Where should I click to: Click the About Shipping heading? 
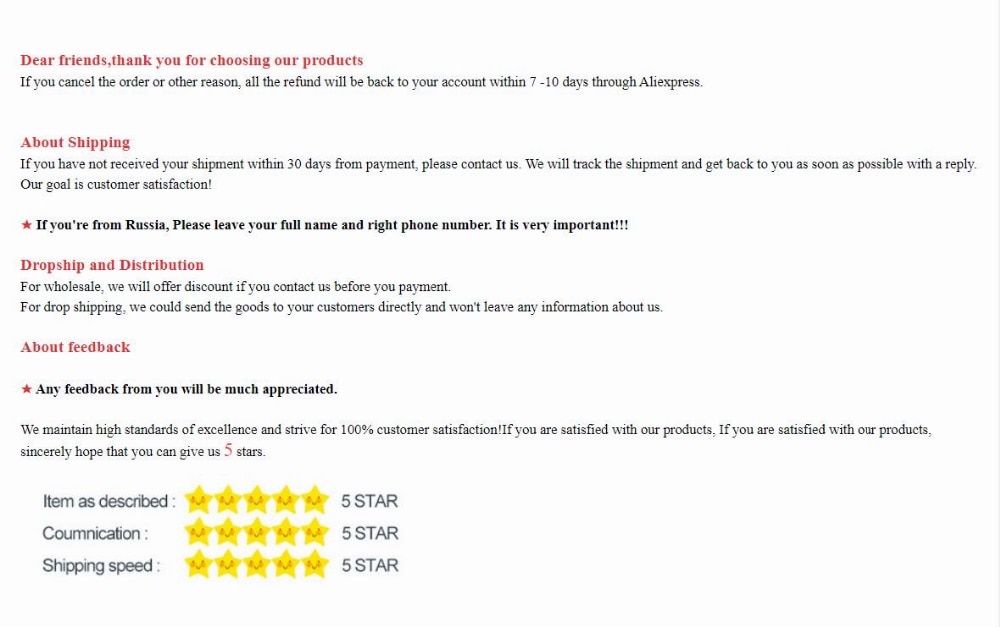pos(75,142)
